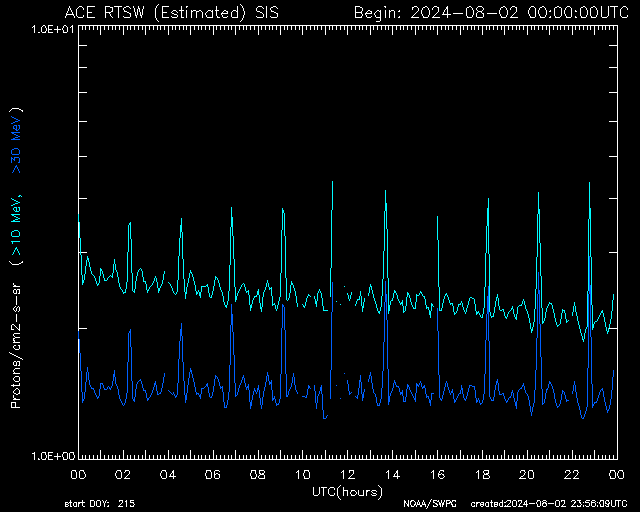
Task: Click the 14 hour tick label
Action: (x=392, y=475)
